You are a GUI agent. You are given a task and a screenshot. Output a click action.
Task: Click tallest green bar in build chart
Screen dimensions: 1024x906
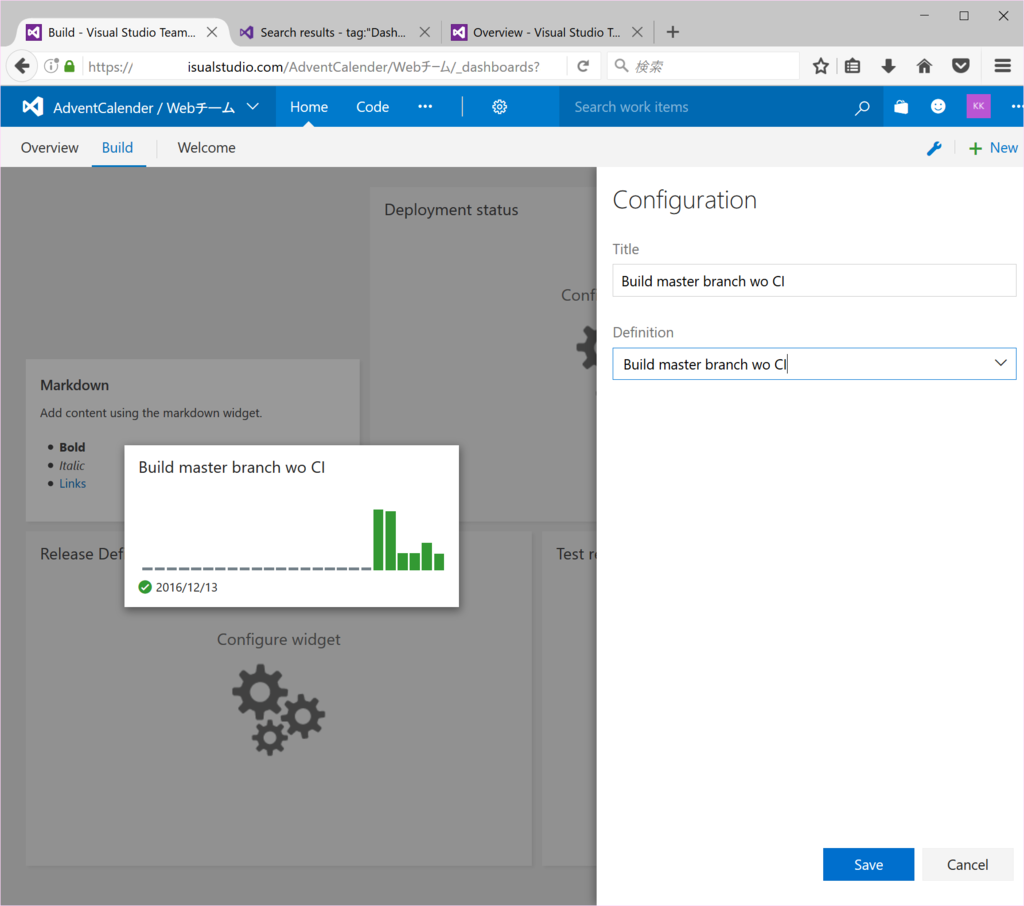[x=378, y=540]
